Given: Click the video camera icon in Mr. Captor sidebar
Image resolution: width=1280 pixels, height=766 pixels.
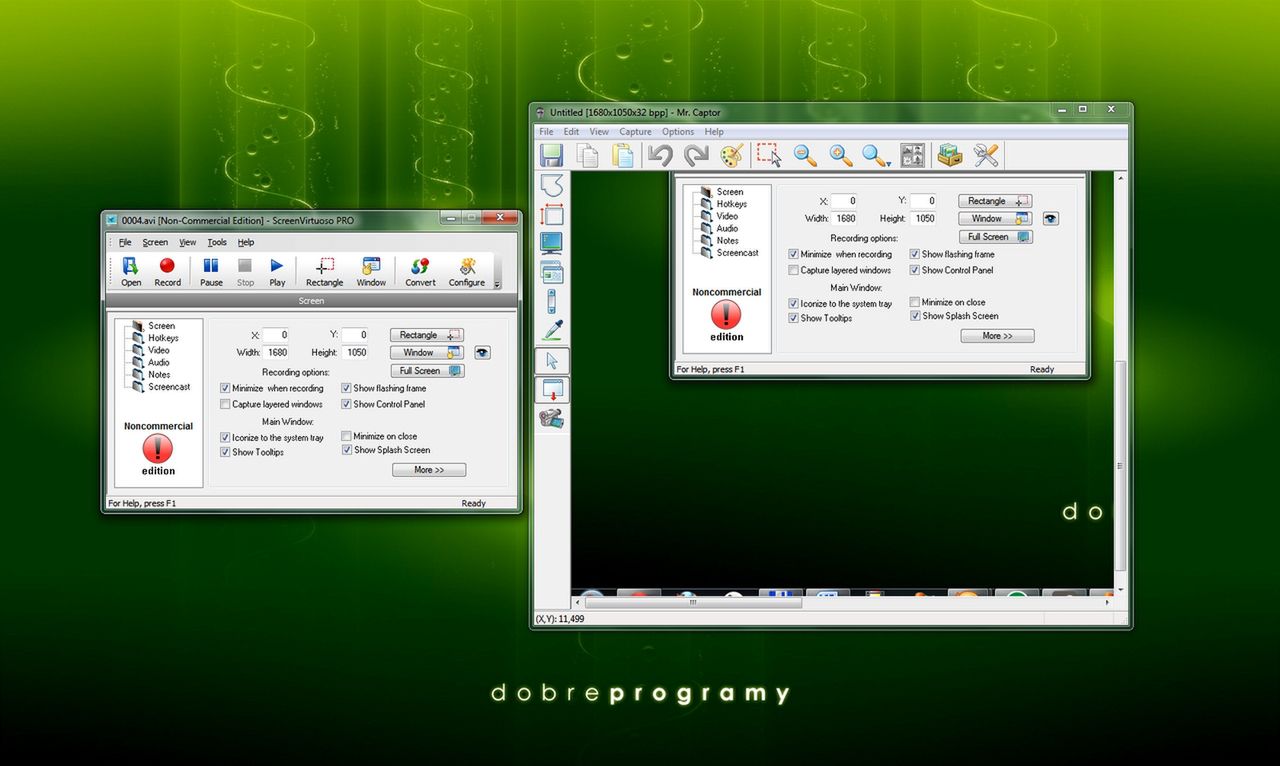Looking at the screenshot, I should pyautogui.click(x=552, y=419).
